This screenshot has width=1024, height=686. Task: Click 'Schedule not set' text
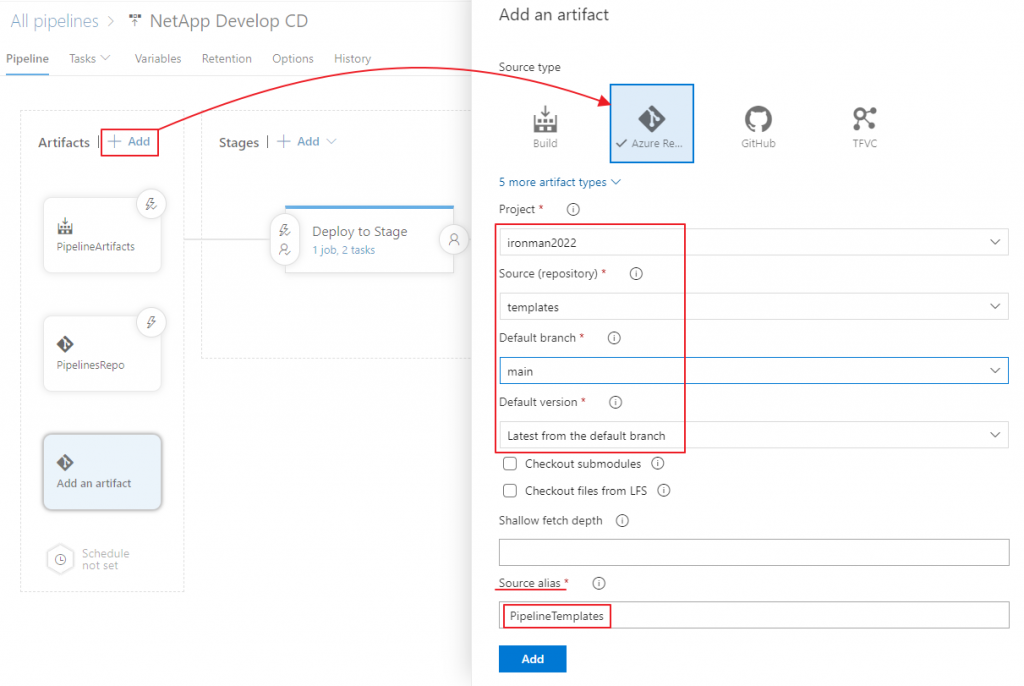click(x=105, y=559)
